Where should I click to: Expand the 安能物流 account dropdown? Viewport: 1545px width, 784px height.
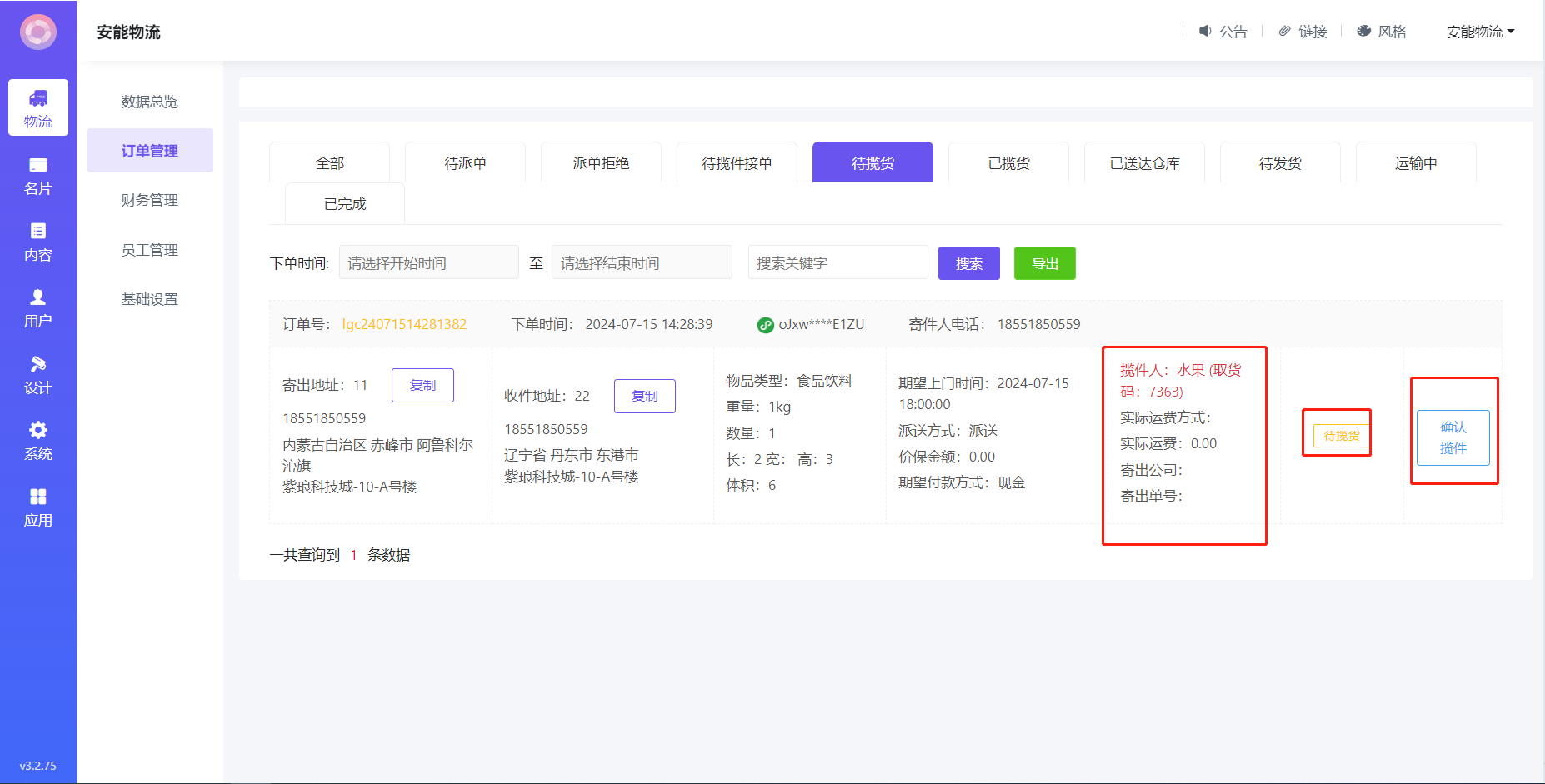point(1480,32)
